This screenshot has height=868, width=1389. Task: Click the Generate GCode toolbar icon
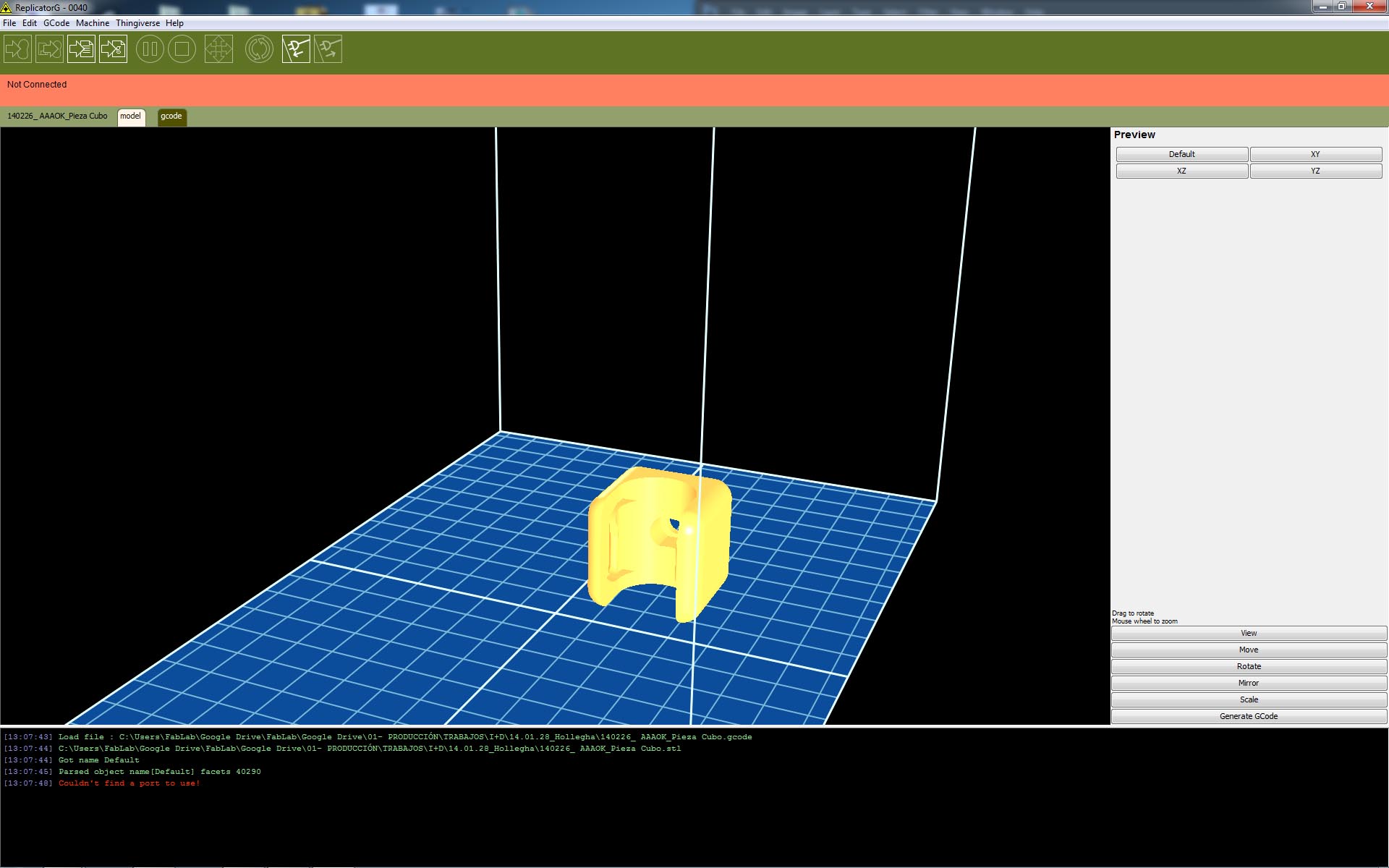[113, 49]
